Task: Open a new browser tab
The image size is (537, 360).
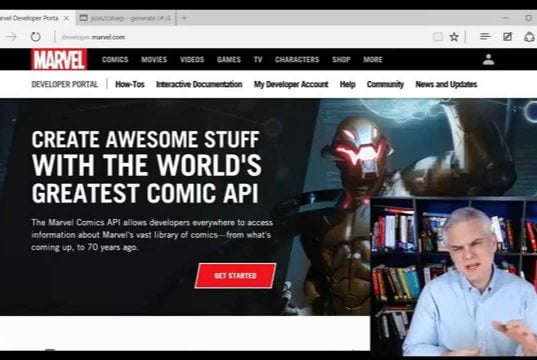Action: point(184,18)
